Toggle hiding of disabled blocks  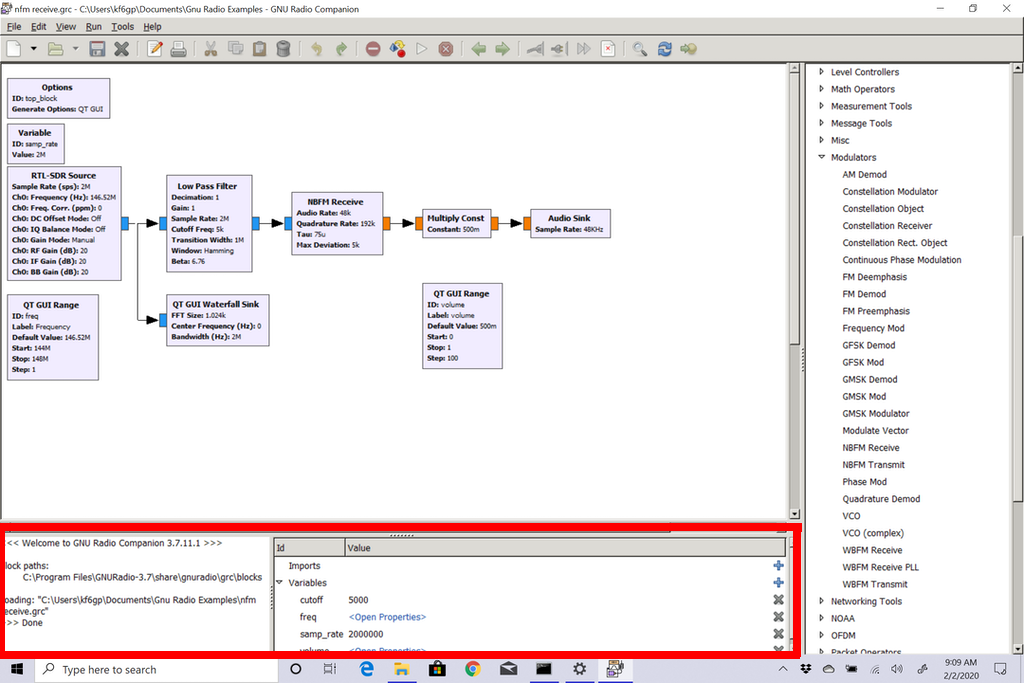[608, 49]
